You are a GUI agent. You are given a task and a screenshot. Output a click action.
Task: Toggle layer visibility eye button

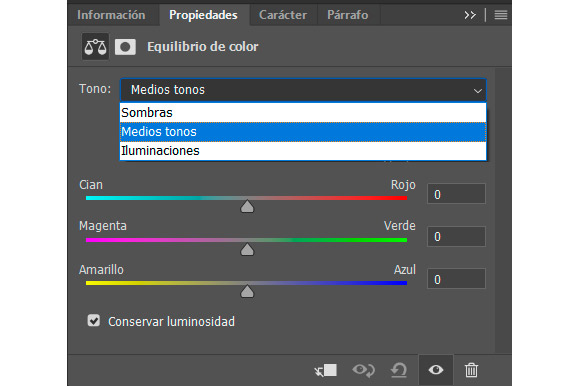coord(436,370)
